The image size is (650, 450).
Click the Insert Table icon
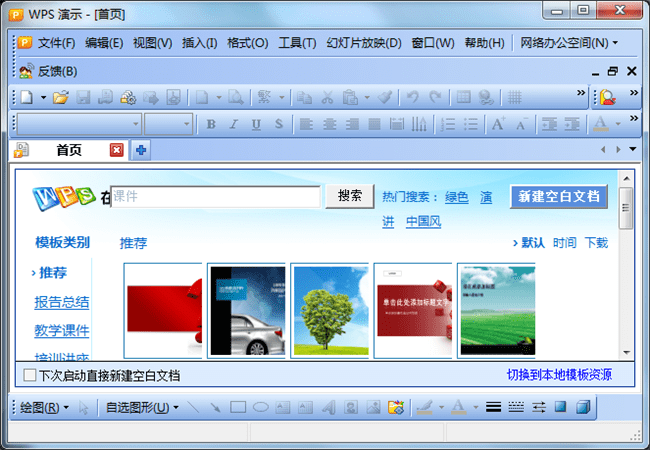coord(463,97)
